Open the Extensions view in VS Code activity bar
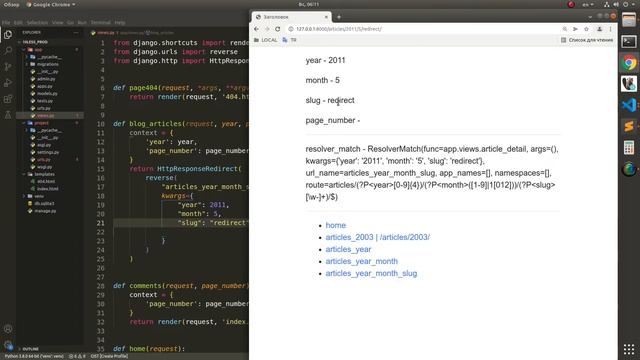The height and width of the screenshot is (360, 640). pyautogui.click(x=8, y=99)
